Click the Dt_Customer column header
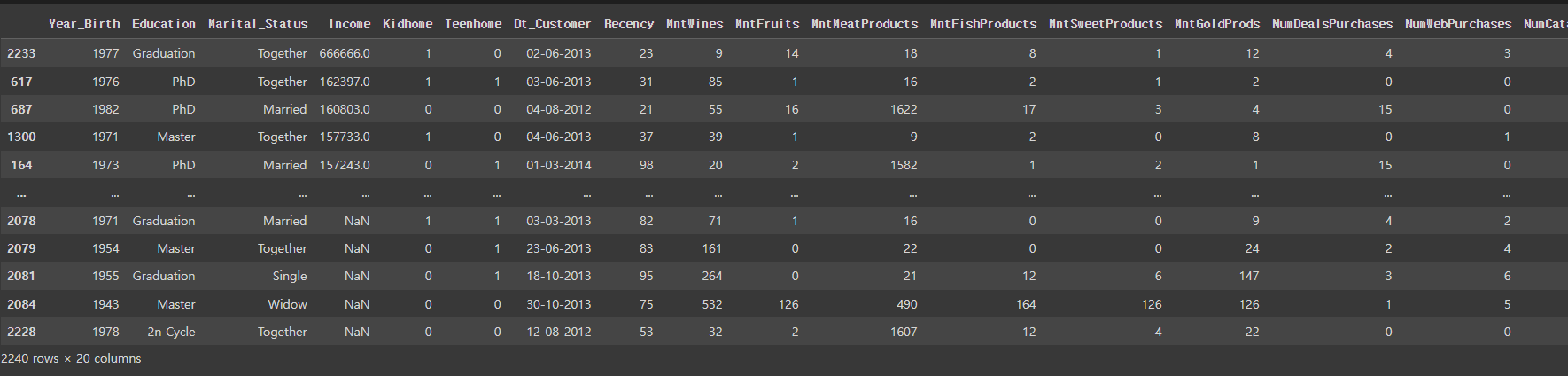Viewport: 1568px width, 376px height. pos(552,24)
